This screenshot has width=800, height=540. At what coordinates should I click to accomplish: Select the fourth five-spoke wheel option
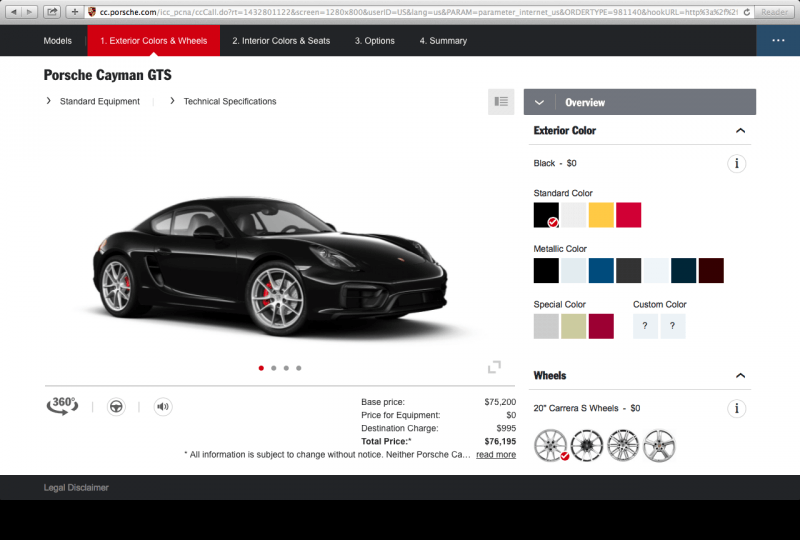659,446
